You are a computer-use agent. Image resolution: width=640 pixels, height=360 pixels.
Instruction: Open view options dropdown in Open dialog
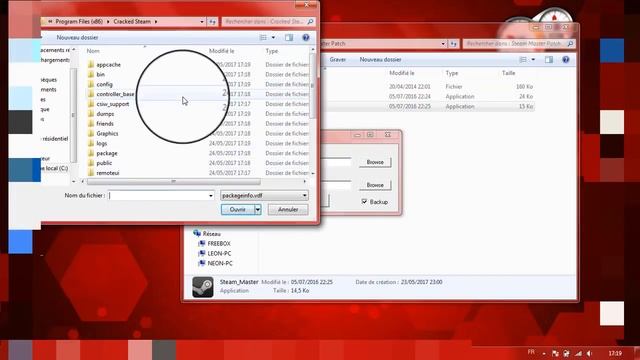click(273, 38)
